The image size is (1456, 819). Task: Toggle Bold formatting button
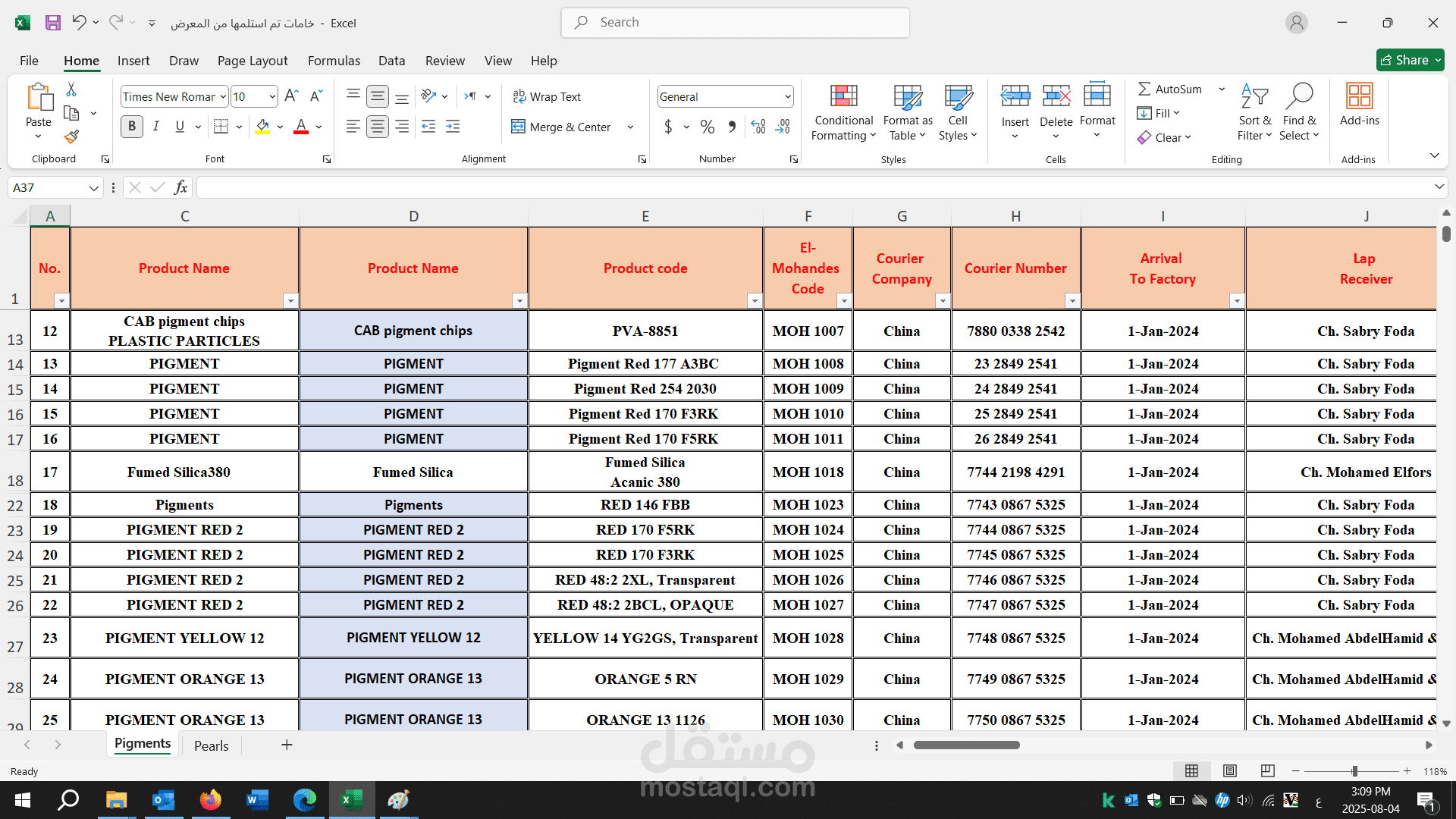(x=132, y=127)
